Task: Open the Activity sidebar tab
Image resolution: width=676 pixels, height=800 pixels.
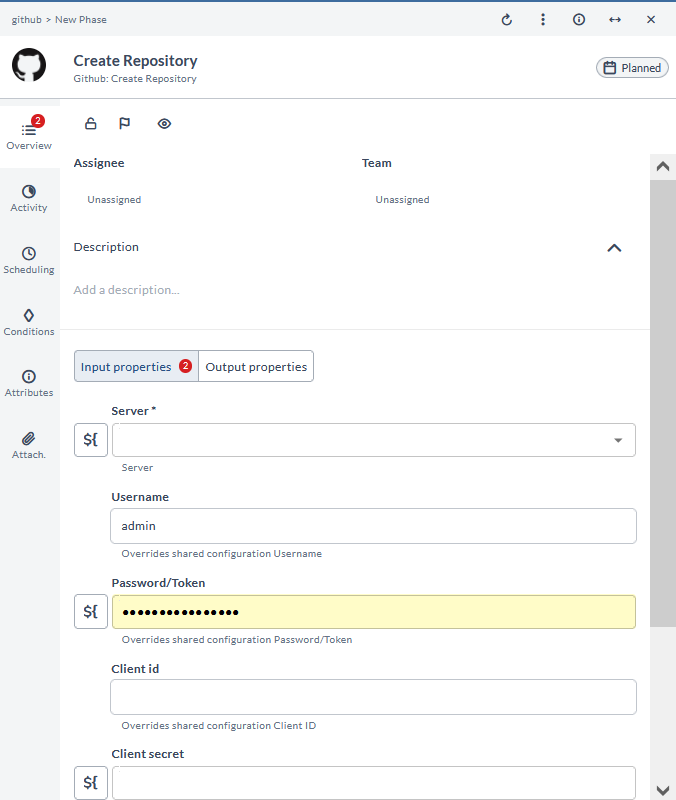Action: (x=29, y=198)
